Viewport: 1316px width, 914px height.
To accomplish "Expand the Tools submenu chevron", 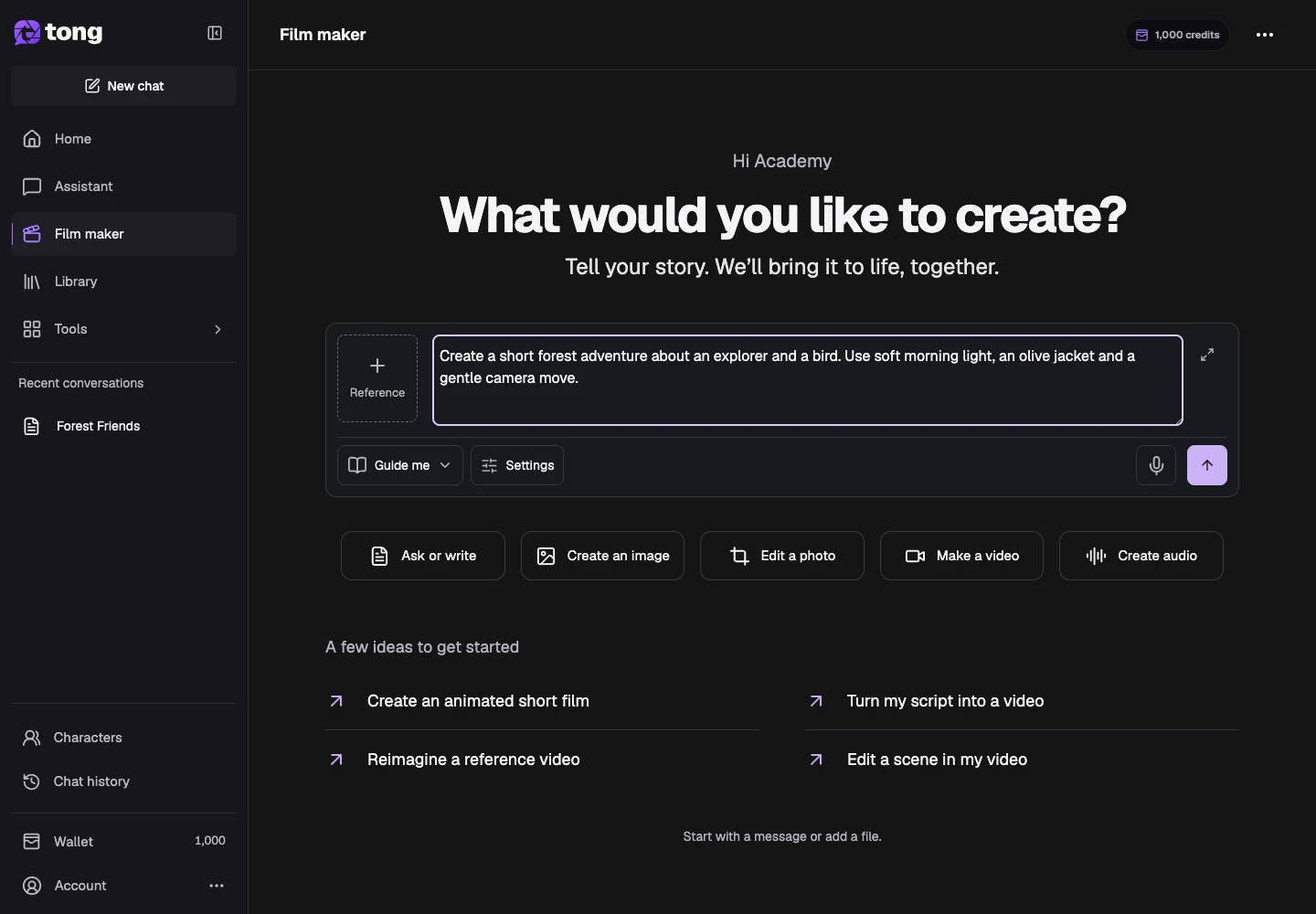I will [218, 329].
